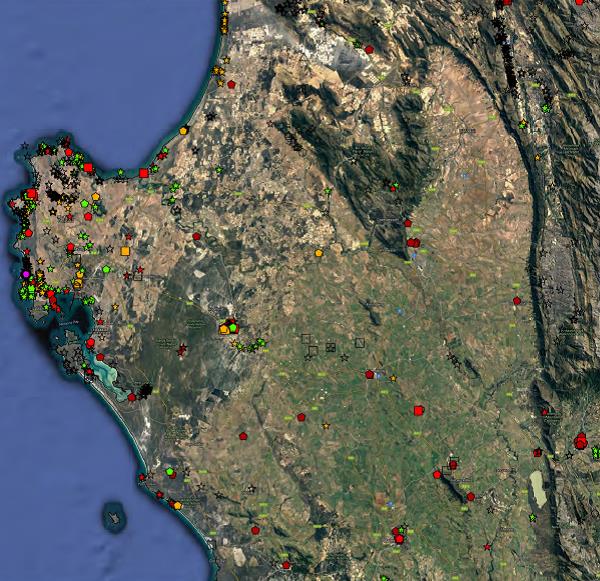Image resolution: width=600 pixels, height=581 pixels.
Task: Select the green pentagon in the central orange cluster
Action: click(x=232, y=325)
